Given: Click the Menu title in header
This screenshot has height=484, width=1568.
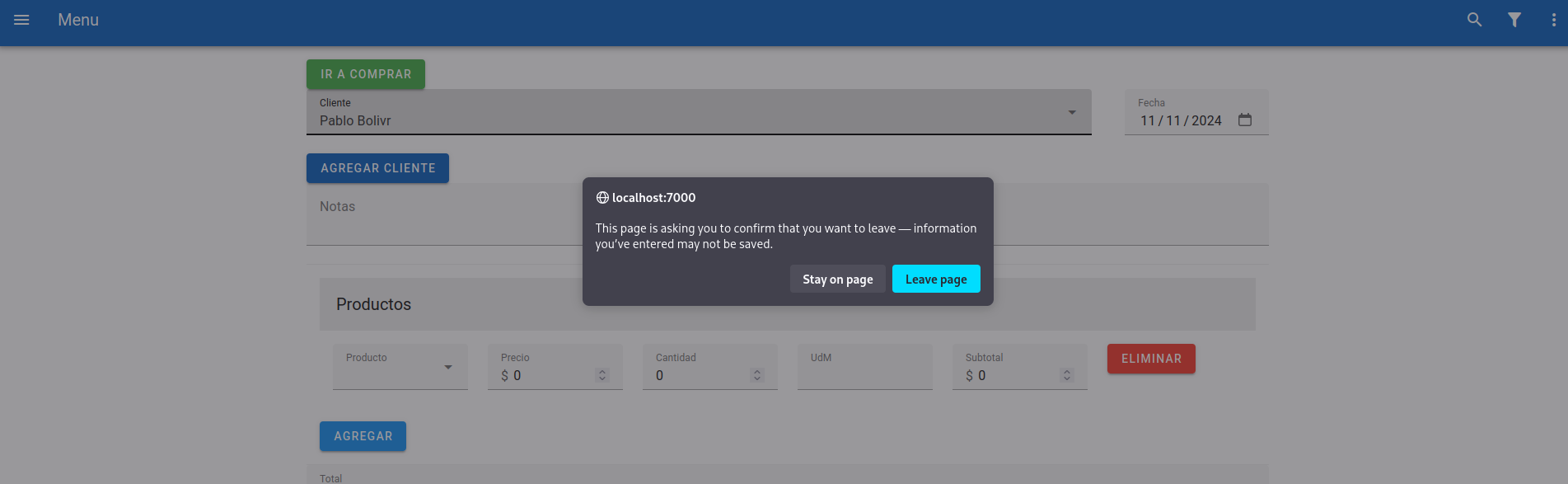Looking at the screenshot, I should click(x=78, y=20).
